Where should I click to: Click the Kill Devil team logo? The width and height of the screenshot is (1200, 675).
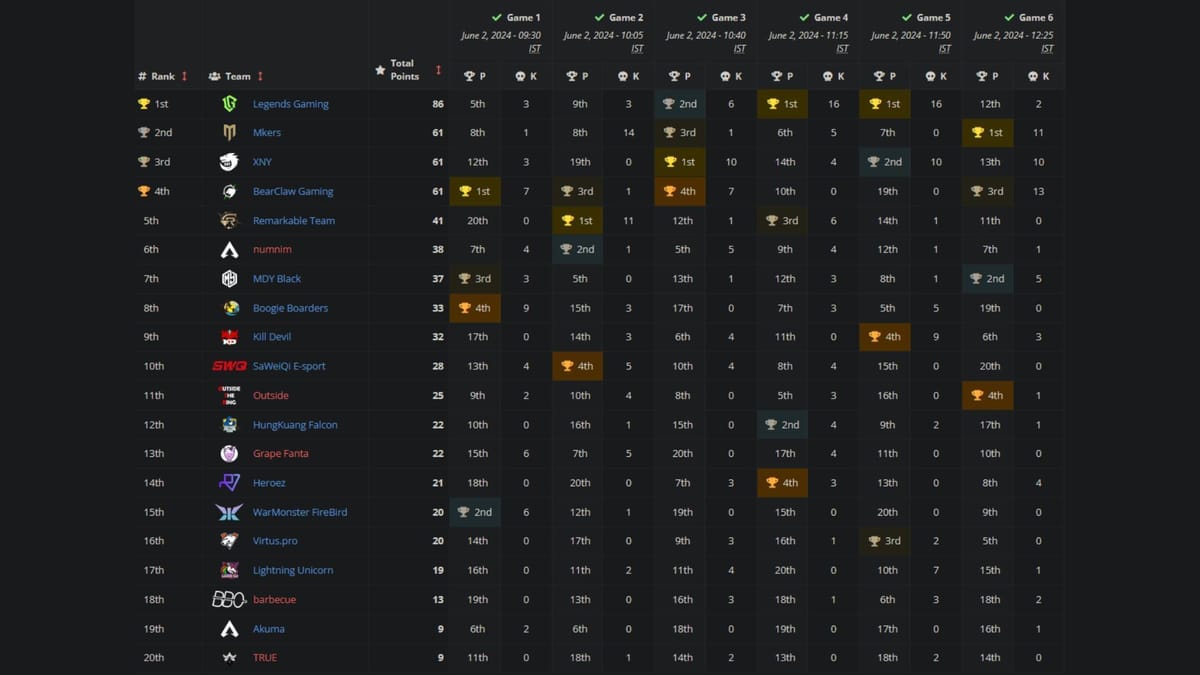tap(229, 337)
